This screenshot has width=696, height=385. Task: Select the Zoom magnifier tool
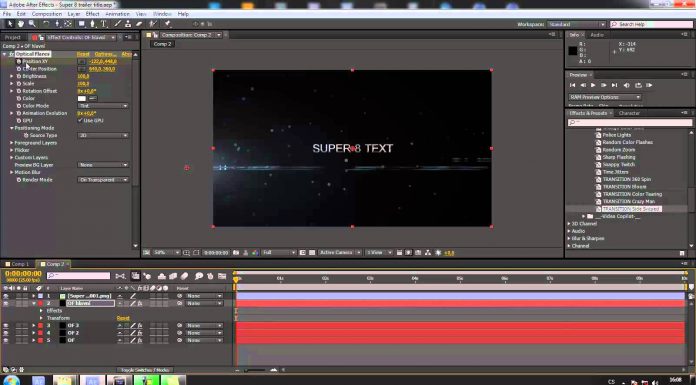click(32, 24)
